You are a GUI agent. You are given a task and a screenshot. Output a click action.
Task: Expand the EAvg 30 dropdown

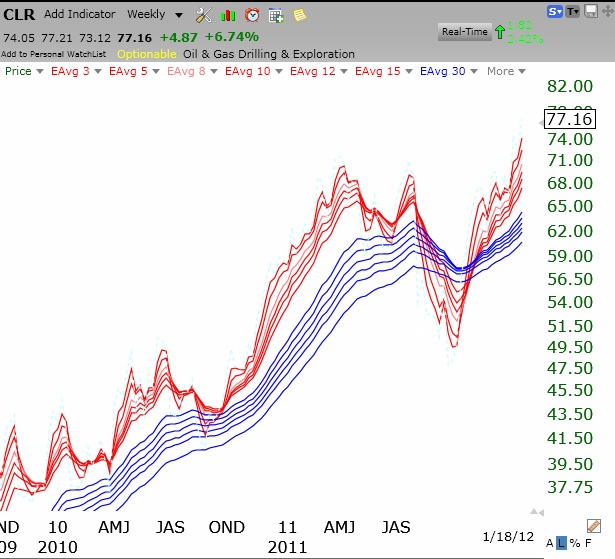click(448, 71)
